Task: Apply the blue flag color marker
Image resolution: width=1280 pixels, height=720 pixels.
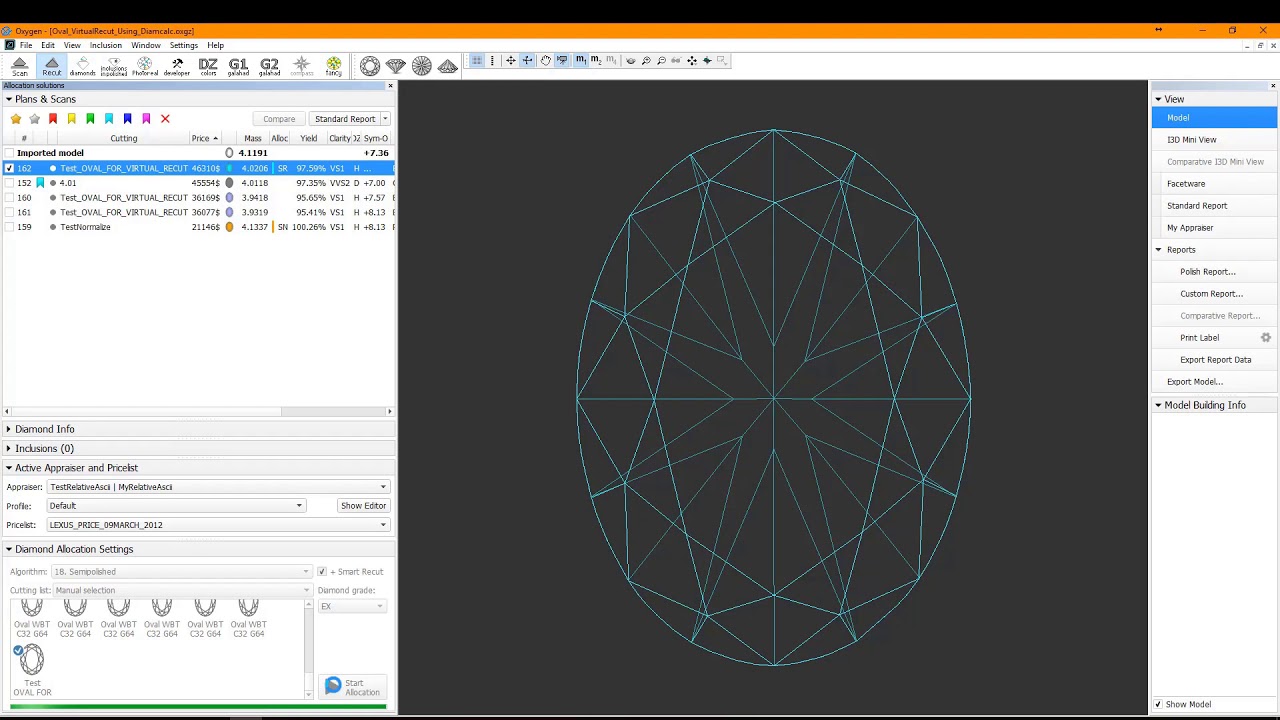Action: click(x=127, y=119)
